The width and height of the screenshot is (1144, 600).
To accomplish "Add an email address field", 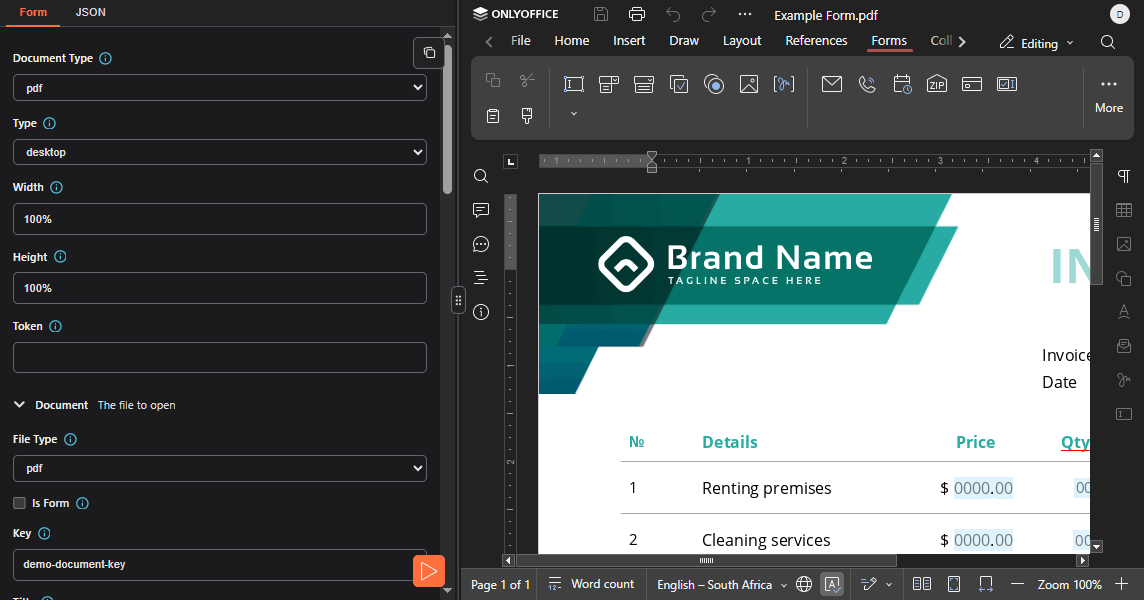I will pos(832,84).
